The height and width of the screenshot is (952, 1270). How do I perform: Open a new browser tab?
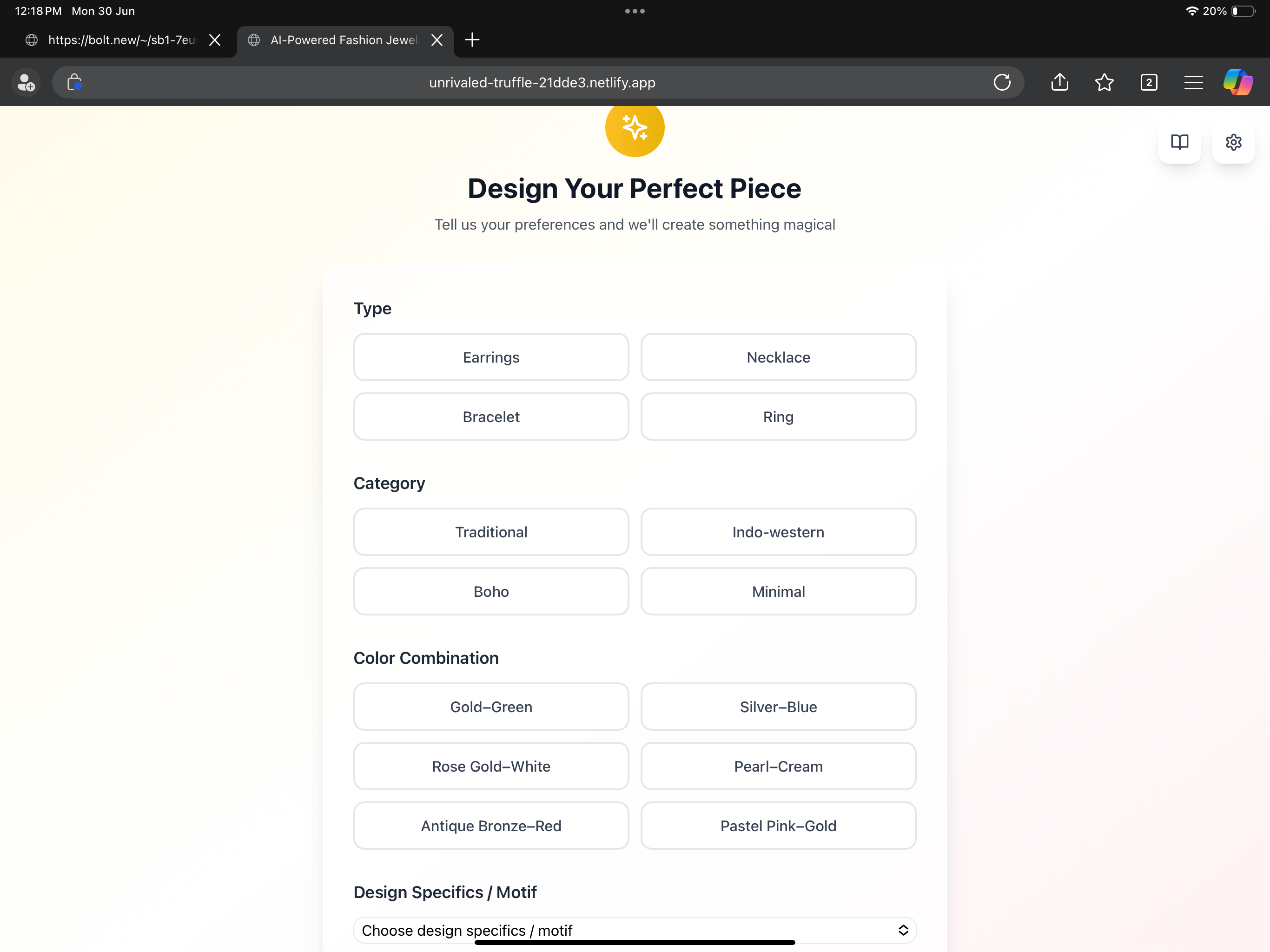point(472,40)
